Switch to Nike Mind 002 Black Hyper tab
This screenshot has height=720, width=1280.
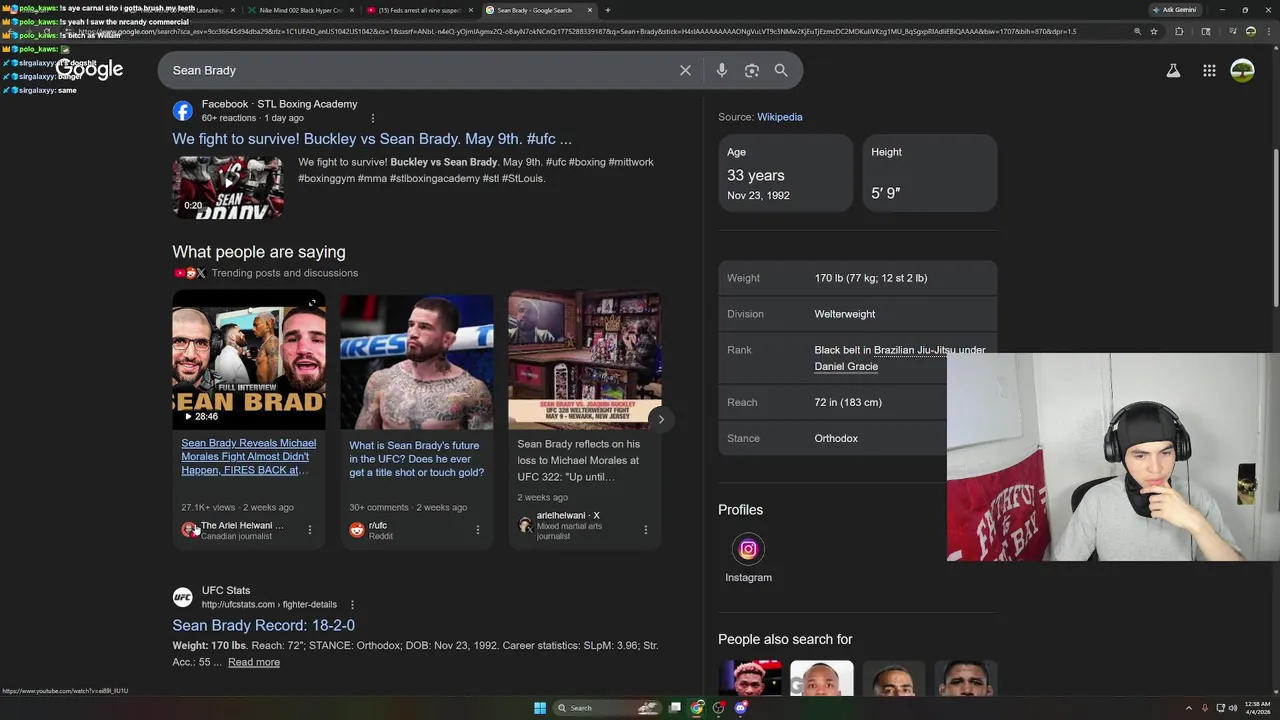point(300,10)
